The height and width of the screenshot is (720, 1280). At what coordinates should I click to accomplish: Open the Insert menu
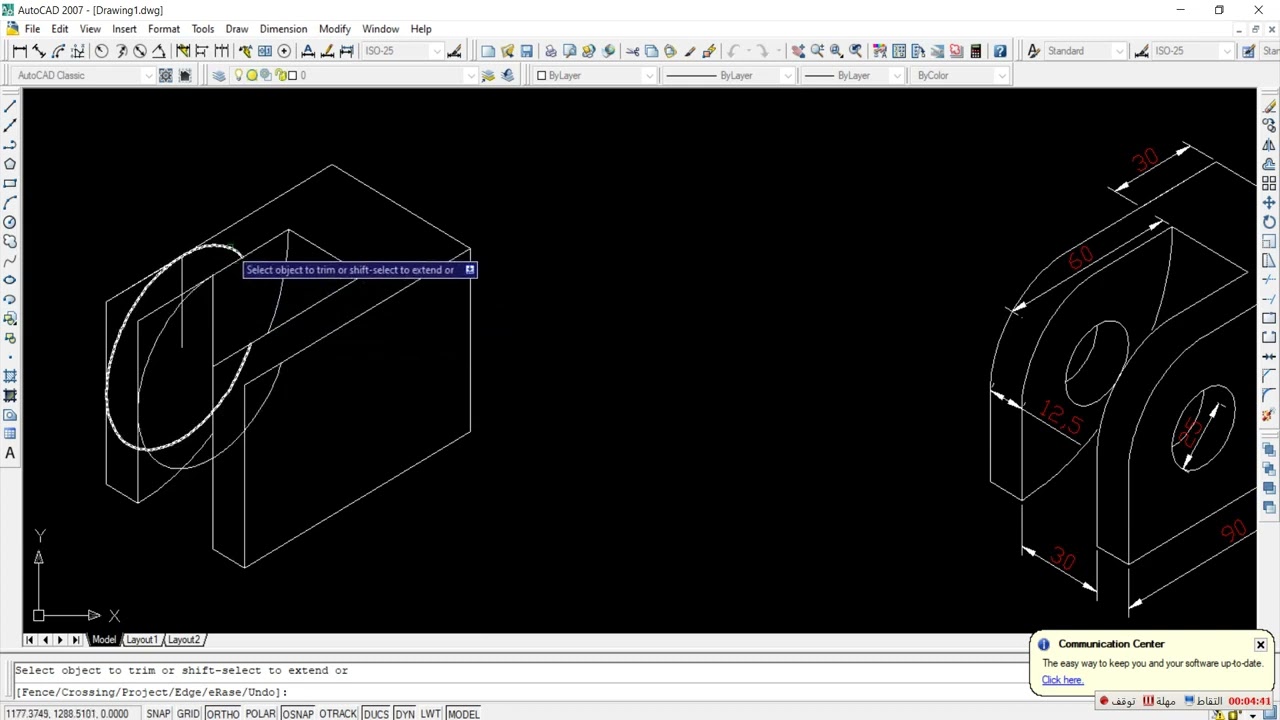(124, 29)
